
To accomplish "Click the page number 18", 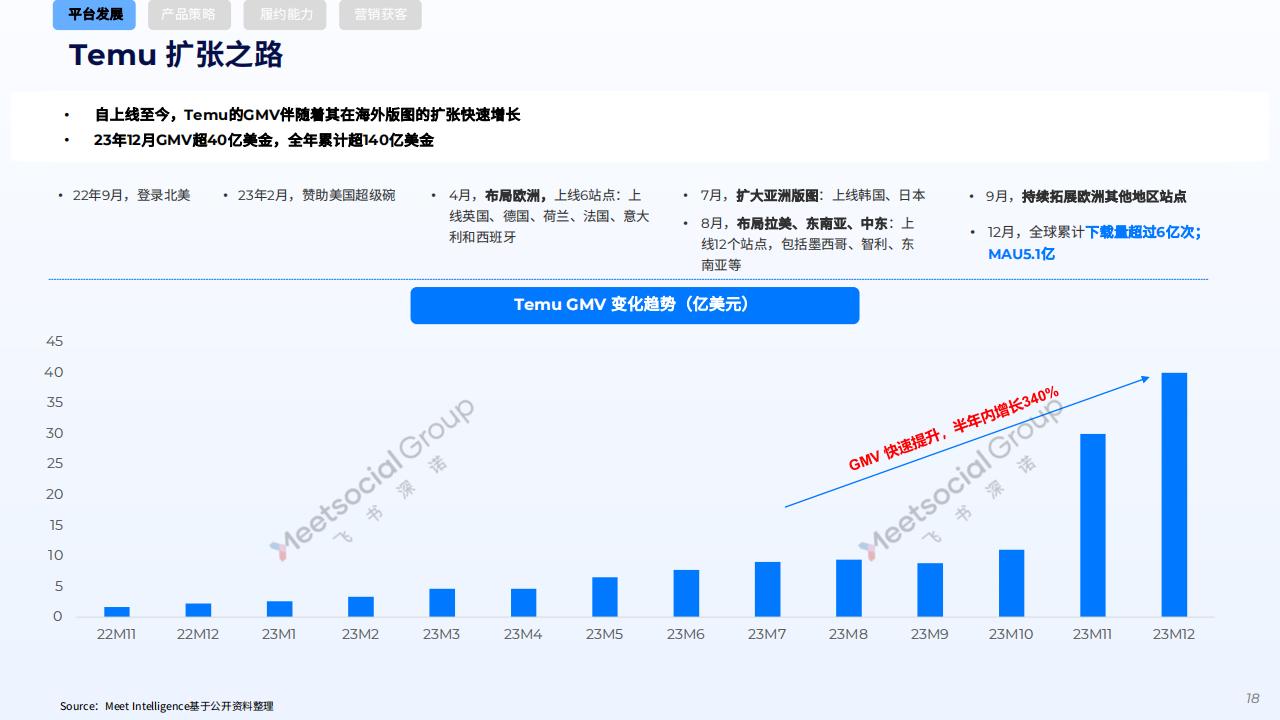I will click(1252, 698).
